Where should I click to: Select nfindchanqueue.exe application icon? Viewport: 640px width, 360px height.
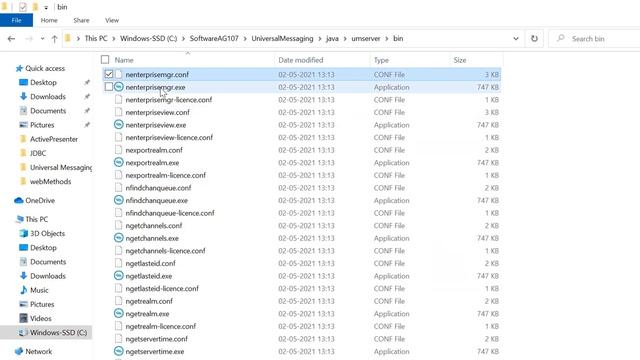(118, 200)
